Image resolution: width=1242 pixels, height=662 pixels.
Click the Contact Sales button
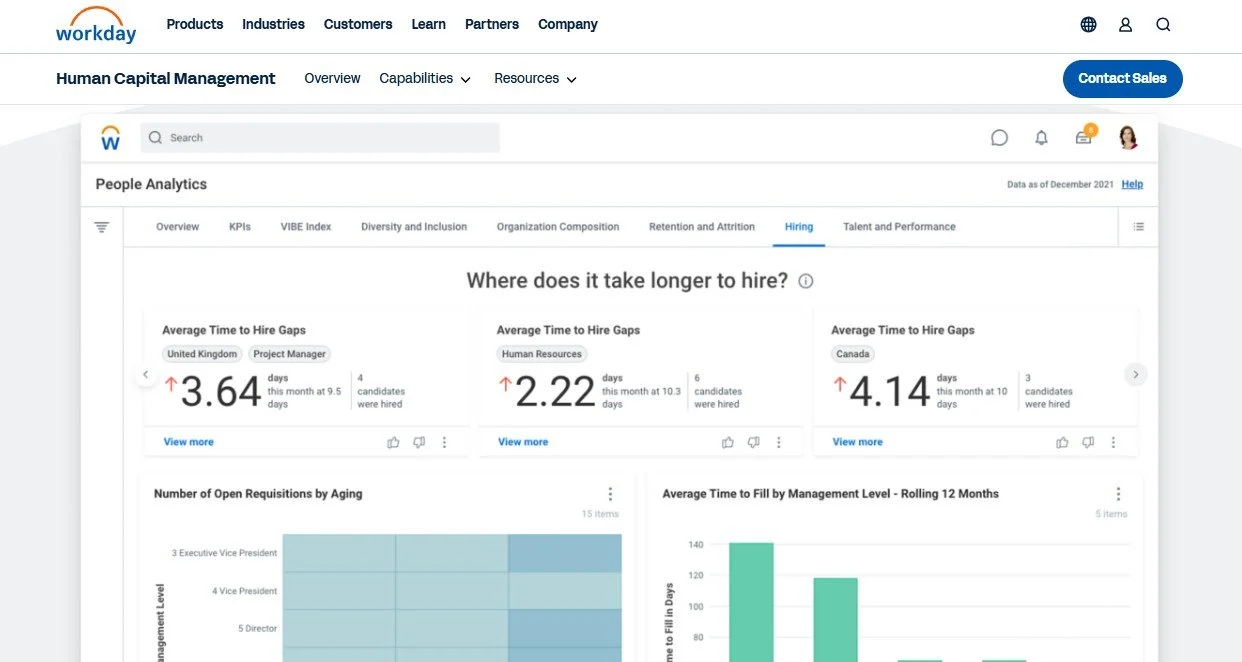(1122, 79)
